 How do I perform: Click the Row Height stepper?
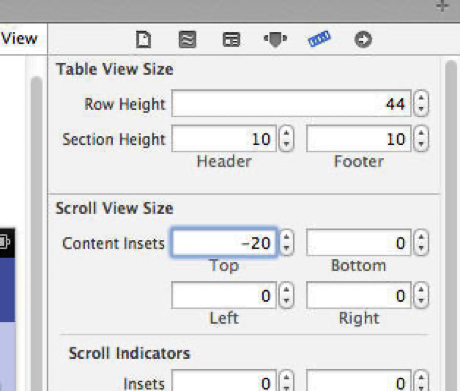point(421,103)
